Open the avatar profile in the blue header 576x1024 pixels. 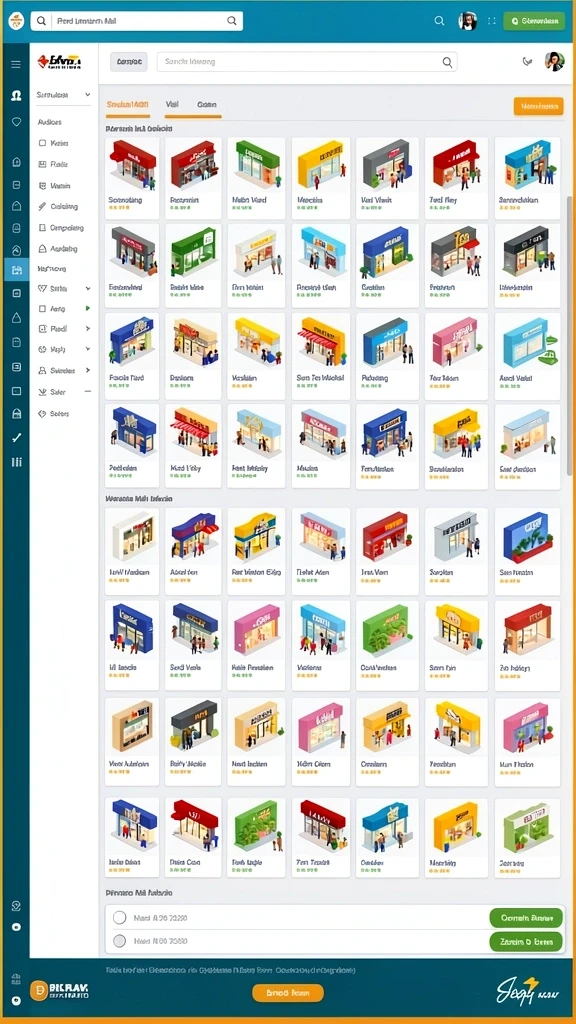click(x=468, y=21)
